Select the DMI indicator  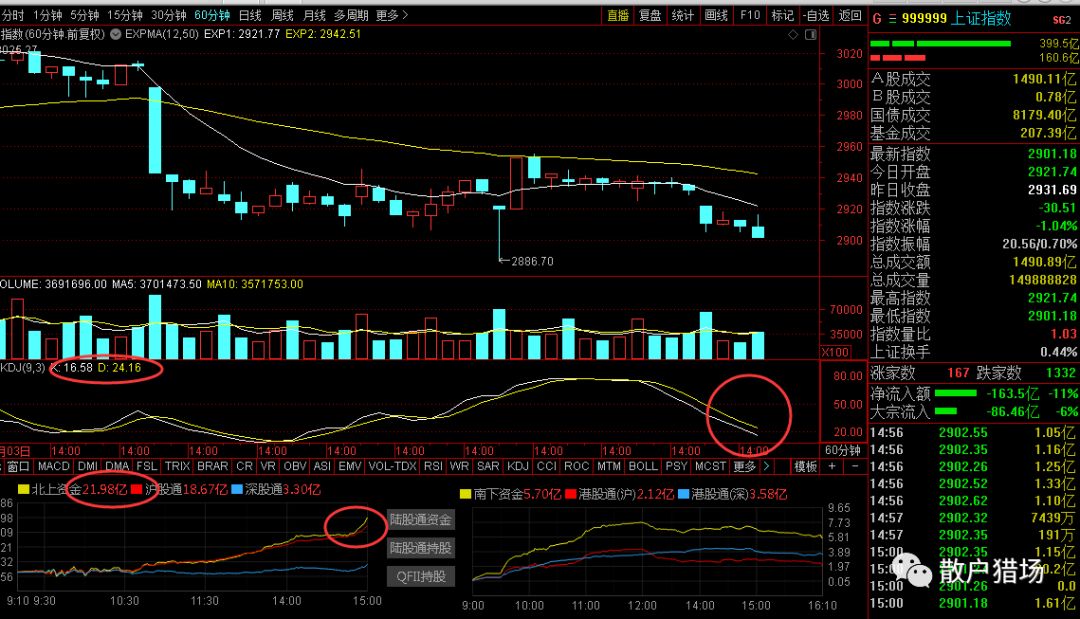[x=87, y=466]
